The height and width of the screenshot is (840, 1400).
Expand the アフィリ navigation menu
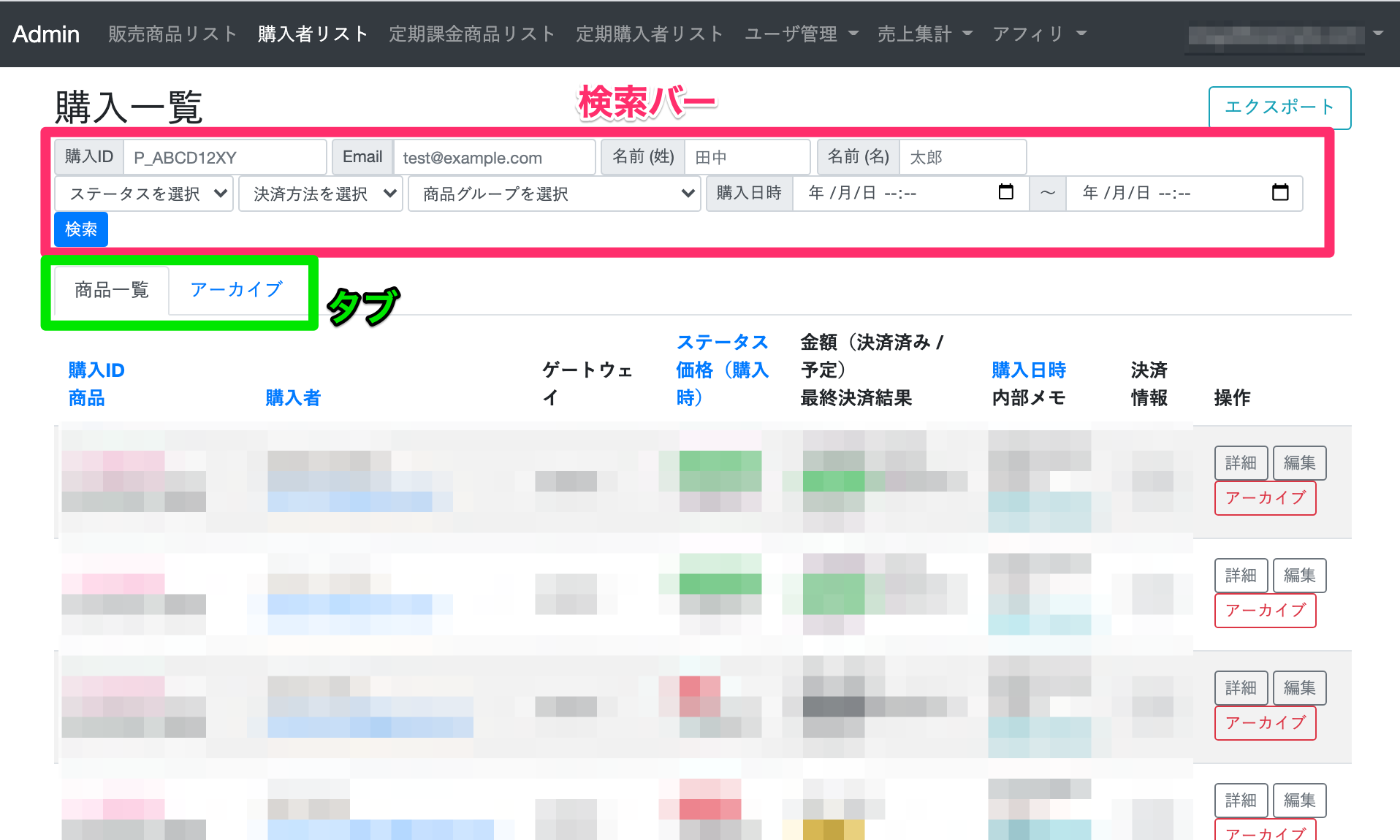[1039, 34]
